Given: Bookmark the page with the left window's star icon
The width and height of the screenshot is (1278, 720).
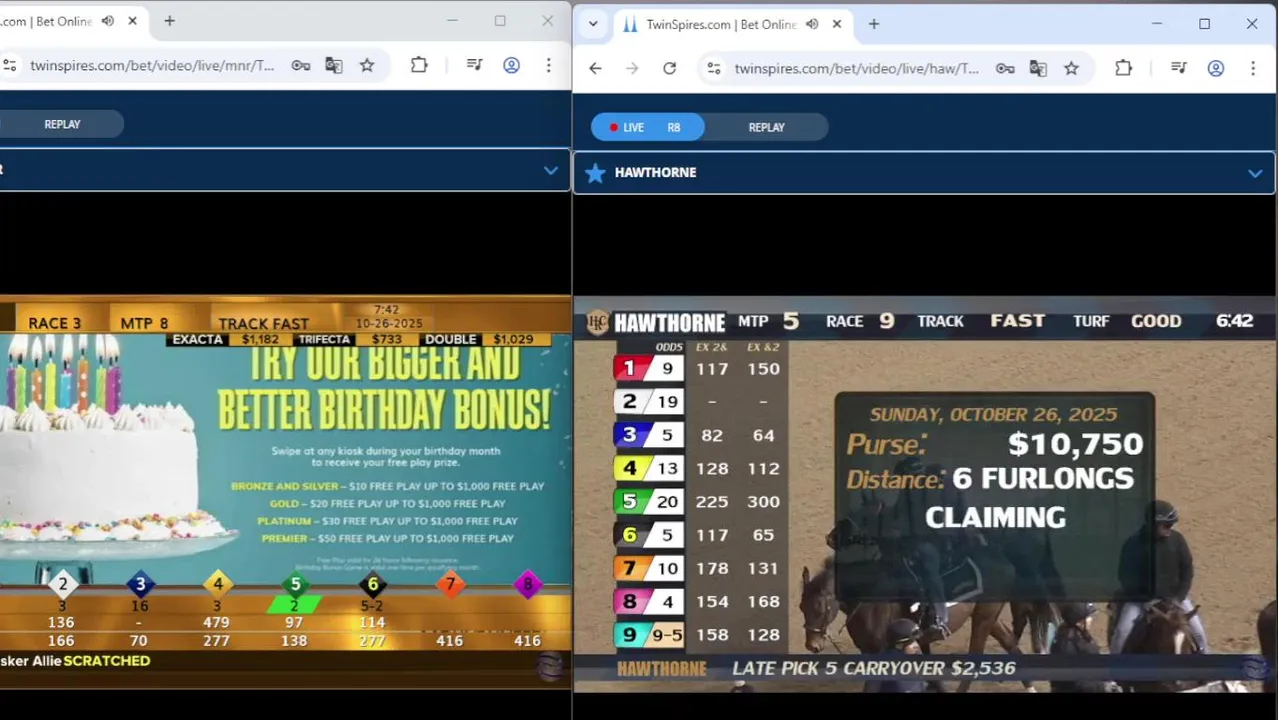Looking at the screenshot, I should pos(367,65).
